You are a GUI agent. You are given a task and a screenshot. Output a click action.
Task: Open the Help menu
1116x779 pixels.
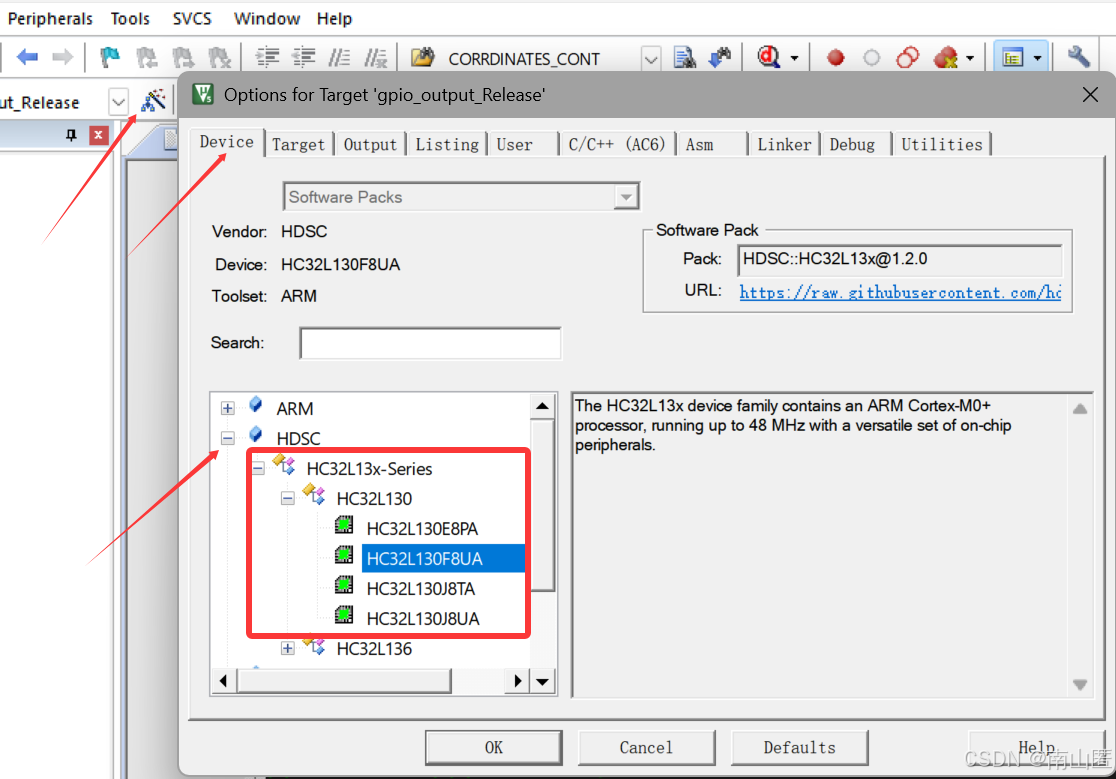click(335, 18)
